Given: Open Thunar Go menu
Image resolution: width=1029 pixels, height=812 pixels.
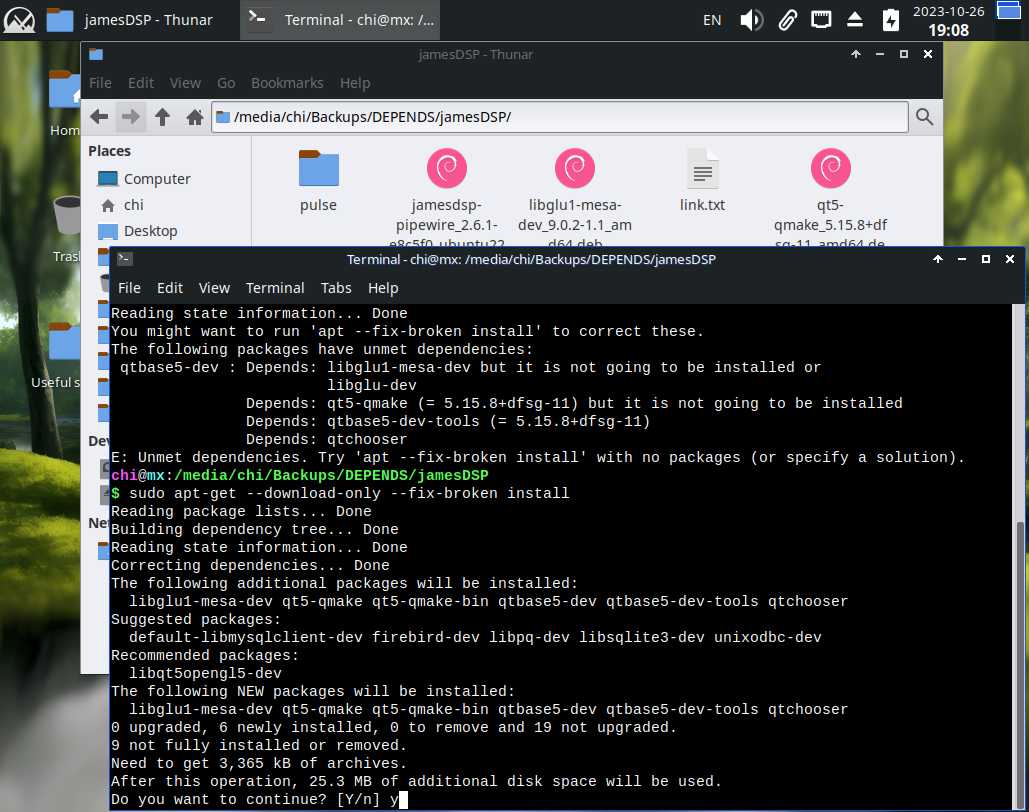Looking at the screenshot, I should 226,83.
